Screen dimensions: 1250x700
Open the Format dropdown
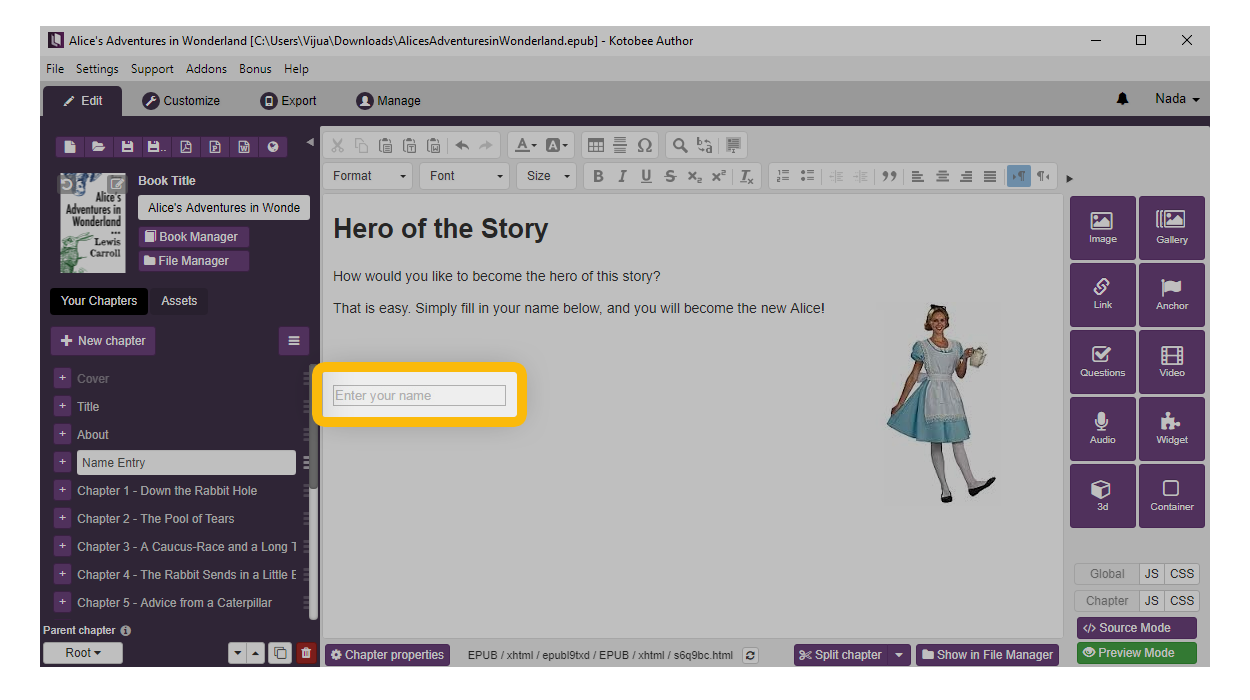click(368, 176)
